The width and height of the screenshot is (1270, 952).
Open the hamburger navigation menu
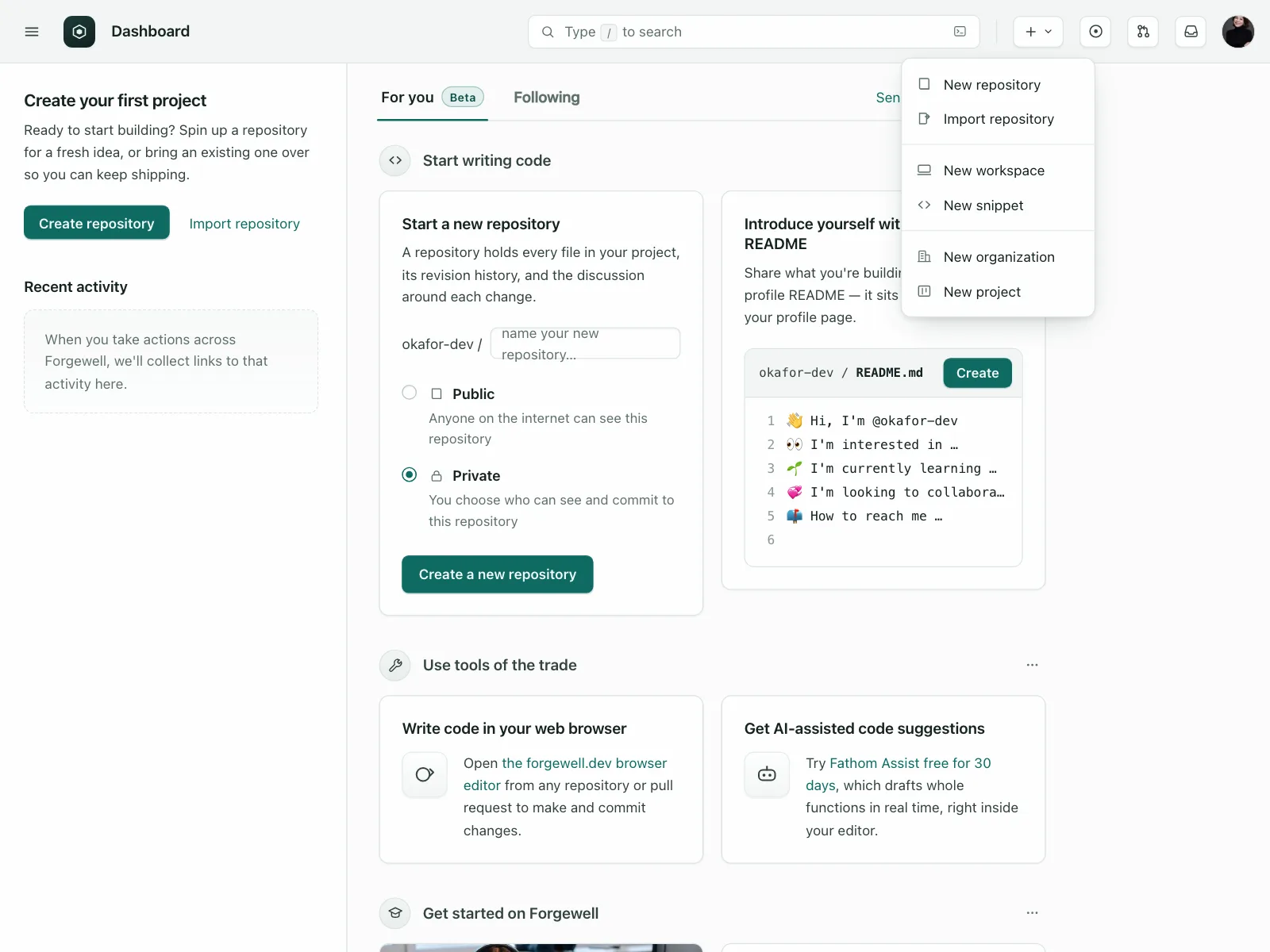(x=32, y=32)
